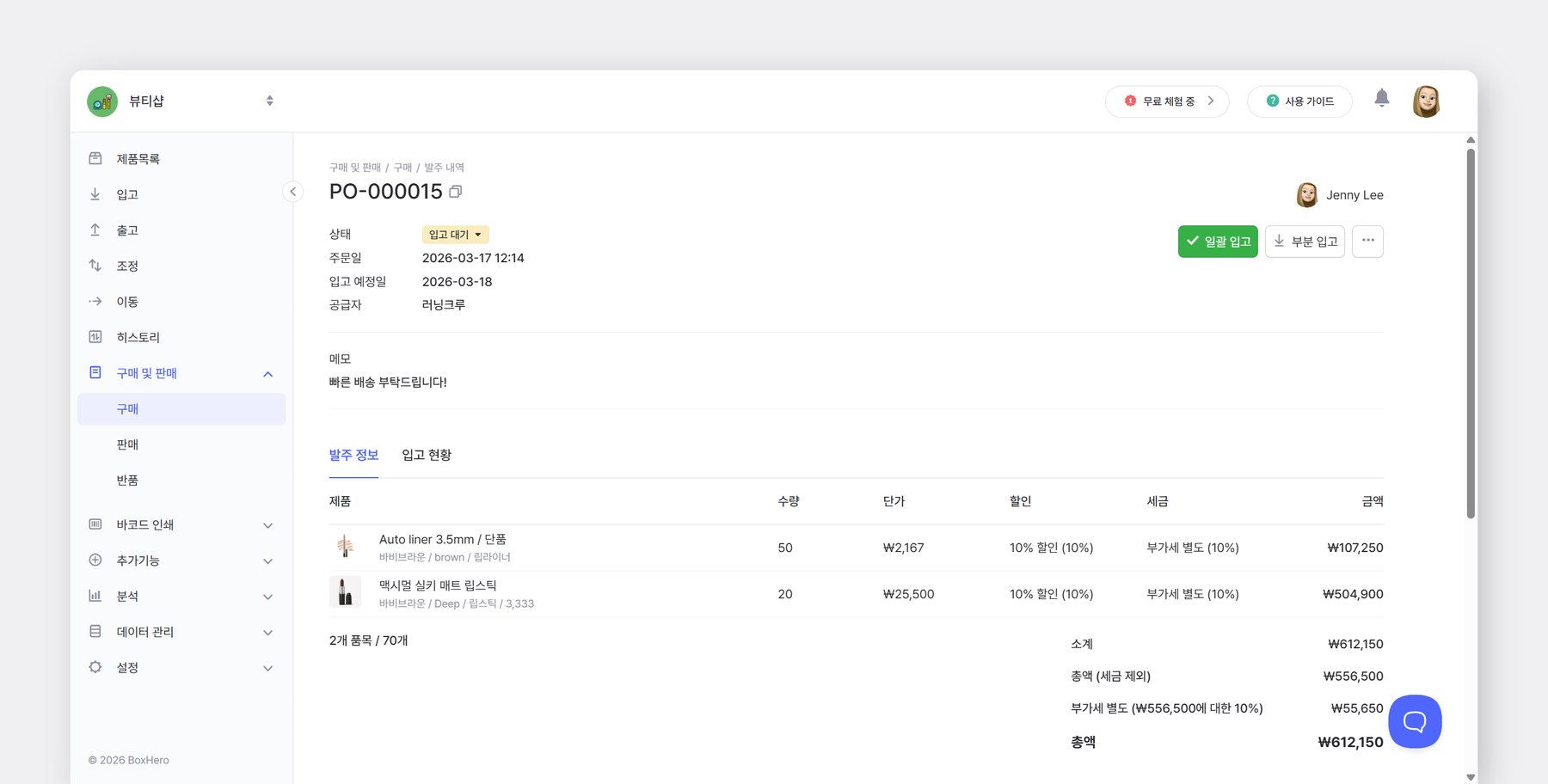1548x784 pixels.
Task: Select the 입고 (stock in) sidebar icon
Action: (95, 193)
